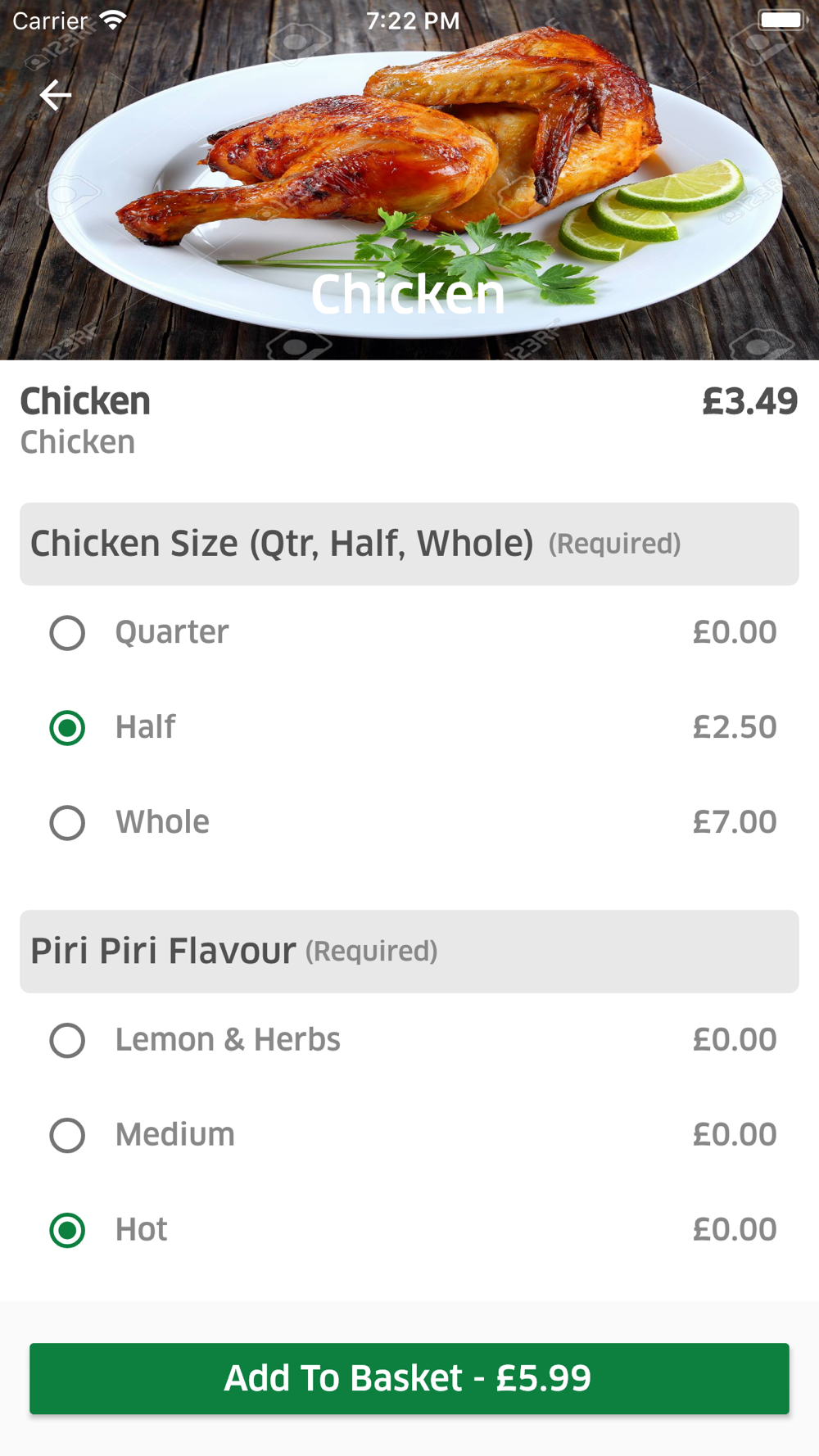Viewport: 819px width, 1456px height.
Task: Tap the roast chicken header photo
Action: 409,180
